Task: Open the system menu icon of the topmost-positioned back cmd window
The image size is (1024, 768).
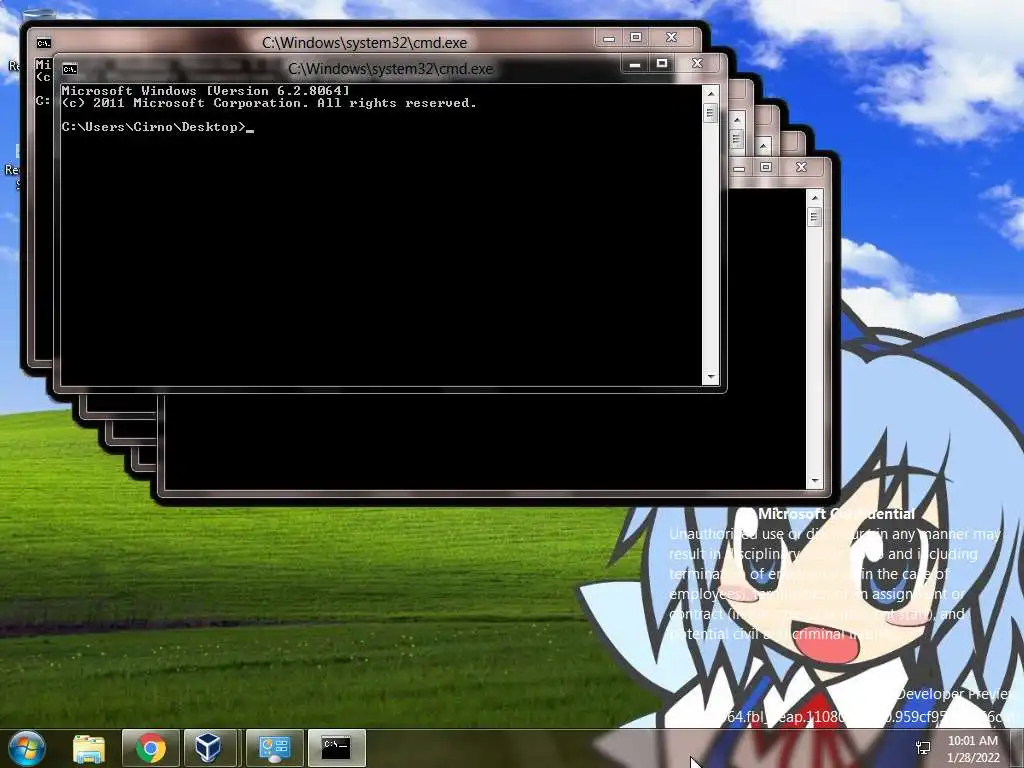Action: tap(44, 43)
